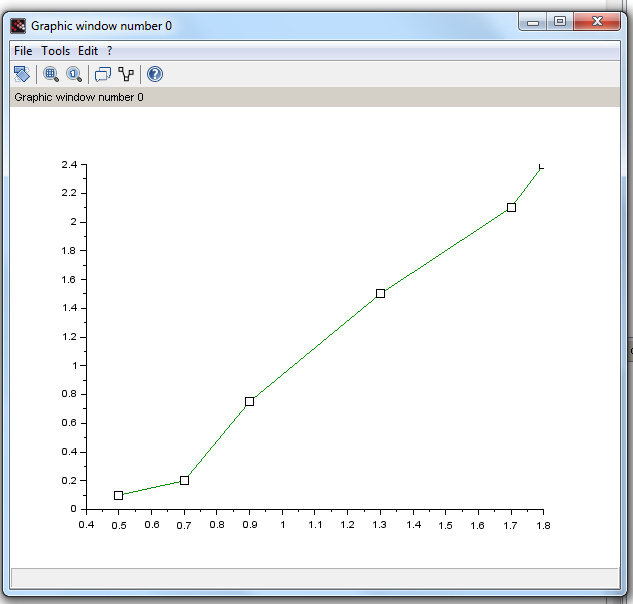
Task: Click the green line between the 1.3 and 1.7 markers
Action: pyautogui.click(x=446, y=251)
